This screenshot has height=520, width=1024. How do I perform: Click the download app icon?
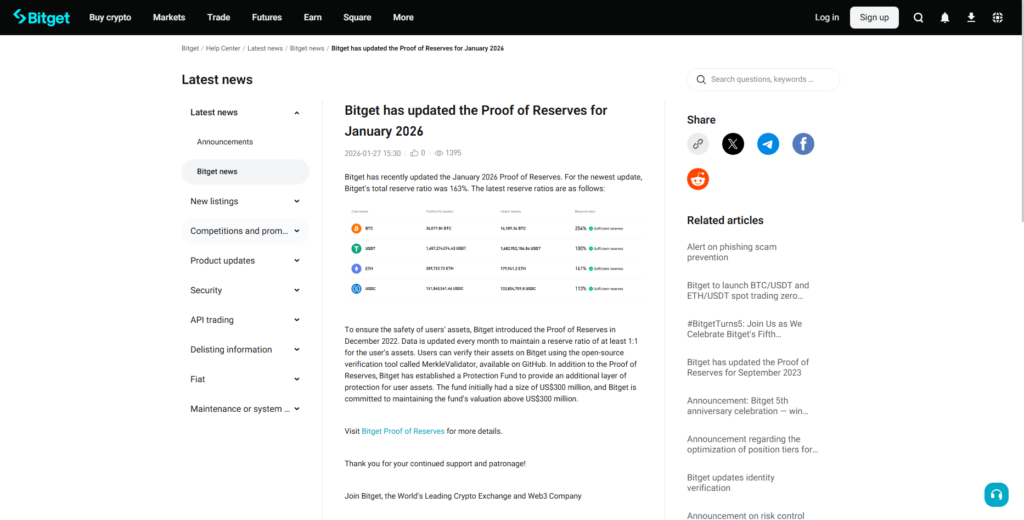tap(971, 18)
